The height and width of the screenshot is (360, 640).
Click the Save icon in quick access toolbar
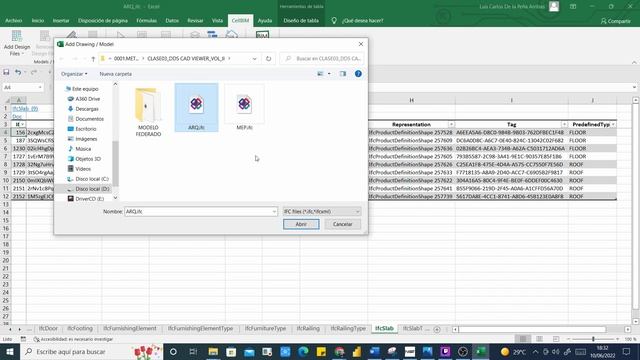click(x=6, y=72)
